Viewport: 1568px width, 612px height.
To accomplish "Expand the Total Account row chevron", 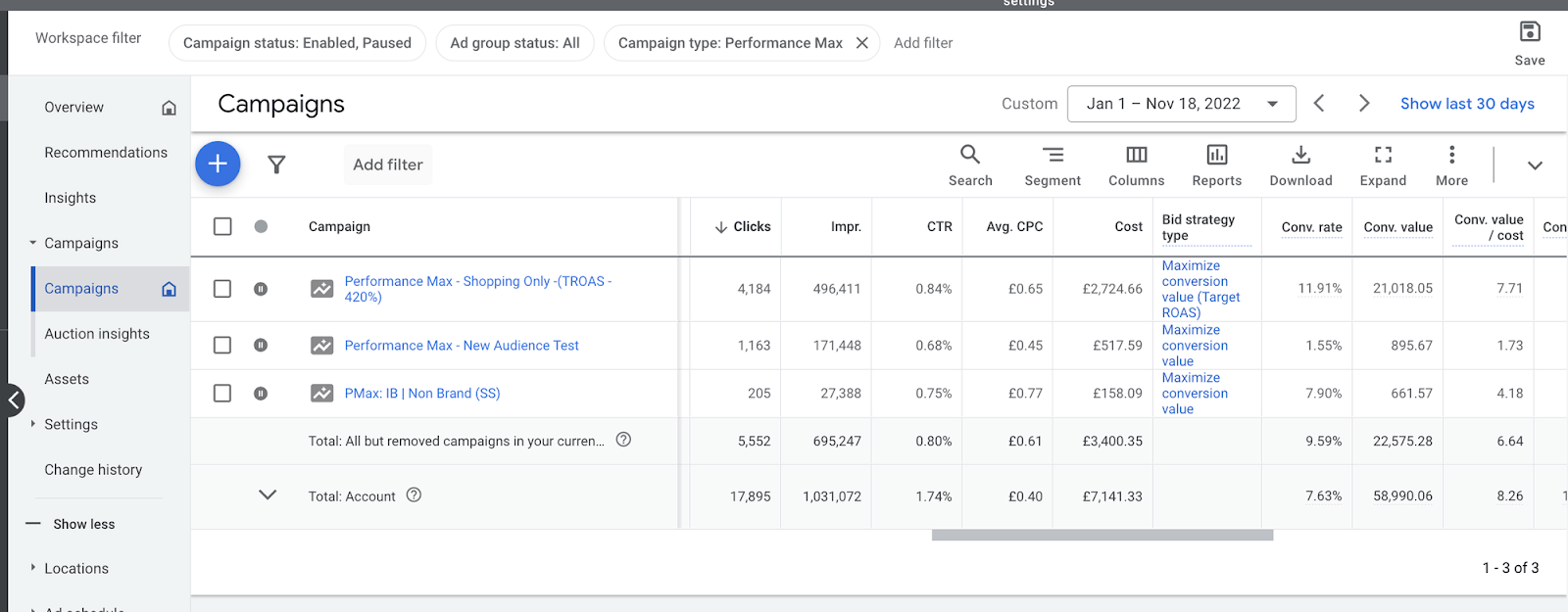I will (x=268, y=495).
